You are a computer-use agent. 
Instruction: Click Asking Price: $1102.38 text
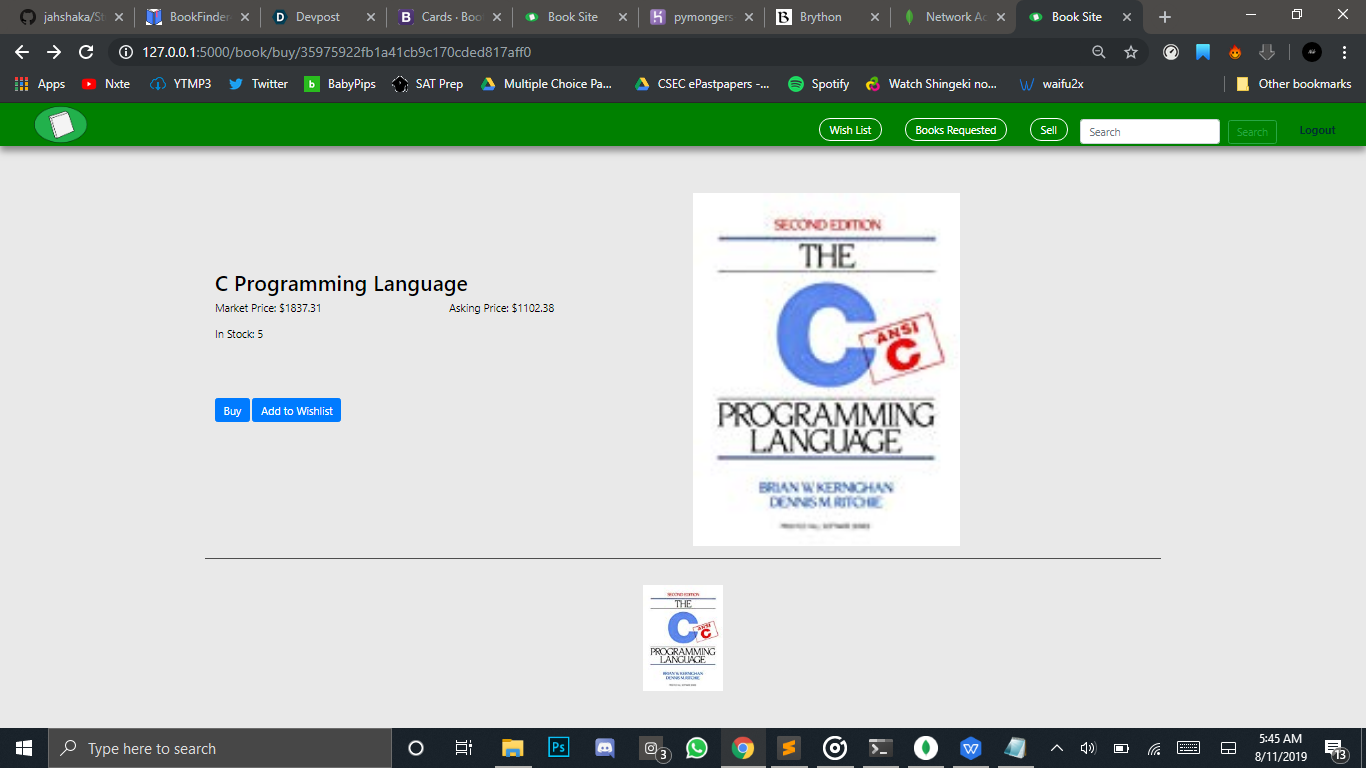pos(501,308)
